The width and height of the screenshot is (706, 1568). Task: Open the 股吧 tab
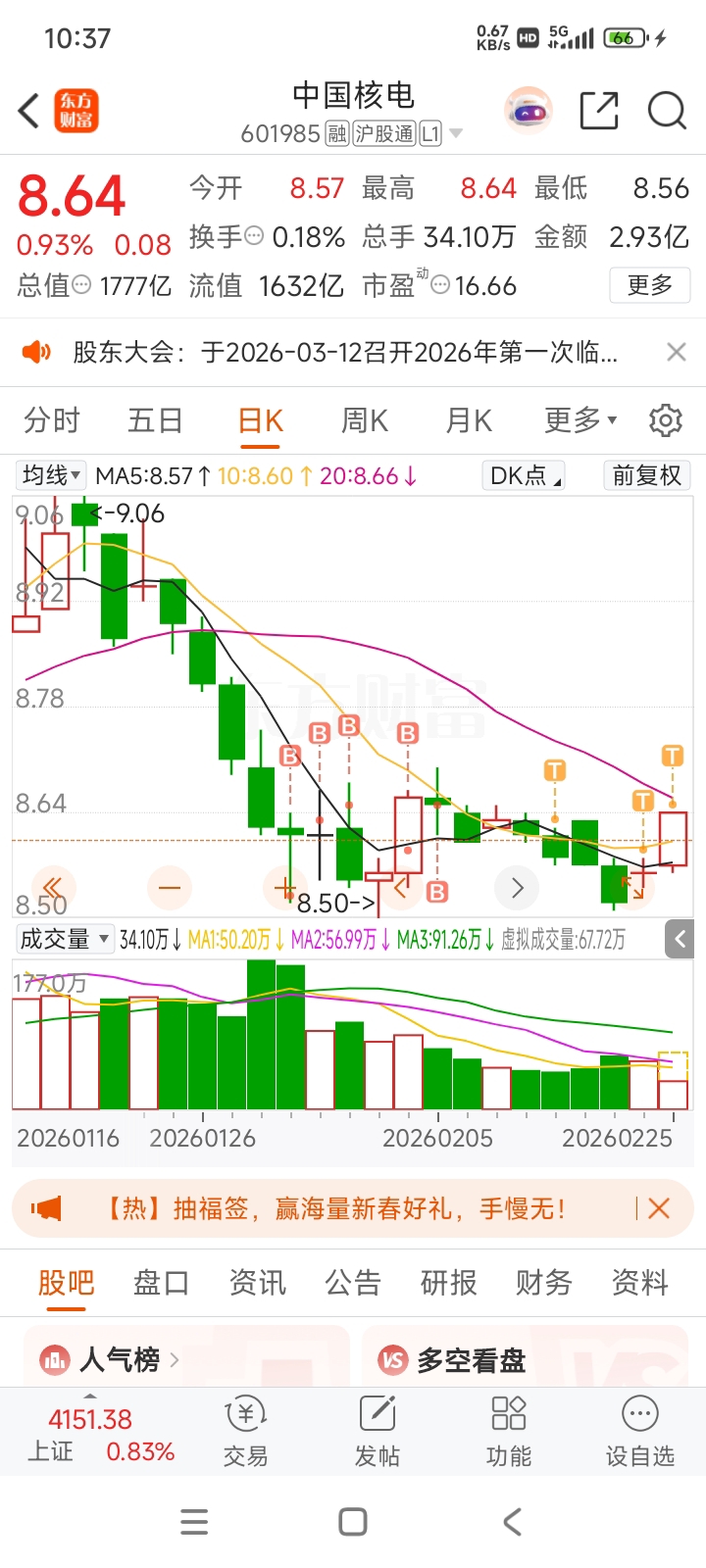click(x=67, y=1282)
